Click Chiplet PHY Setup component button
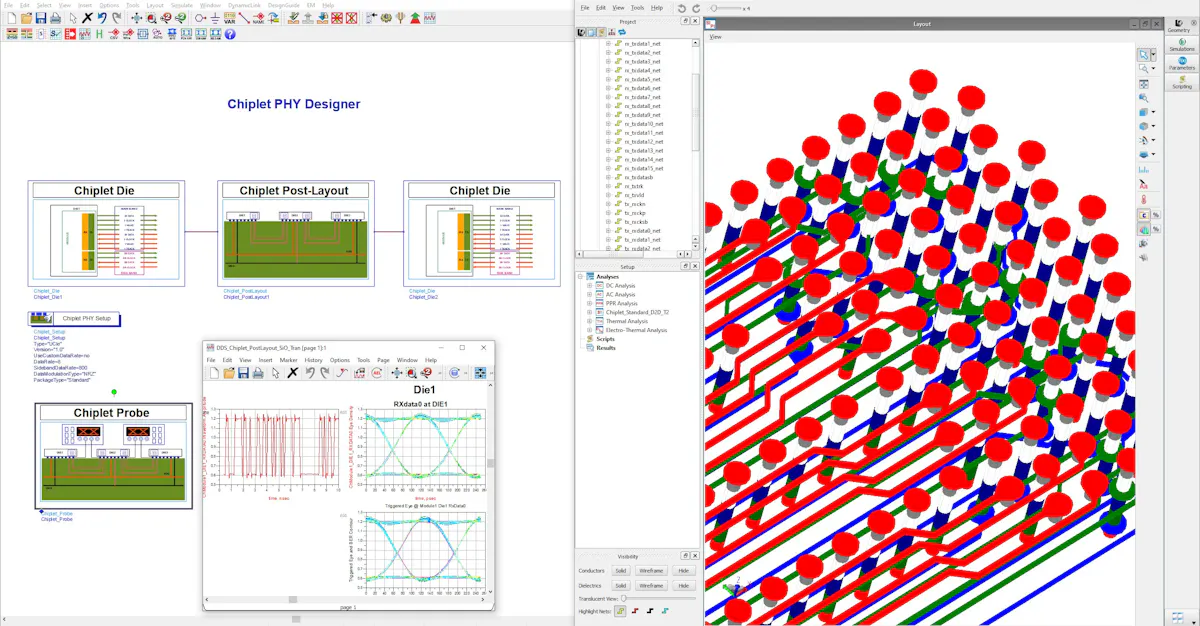This screenshot has width=1200, height=626. (x=75, y=318)
